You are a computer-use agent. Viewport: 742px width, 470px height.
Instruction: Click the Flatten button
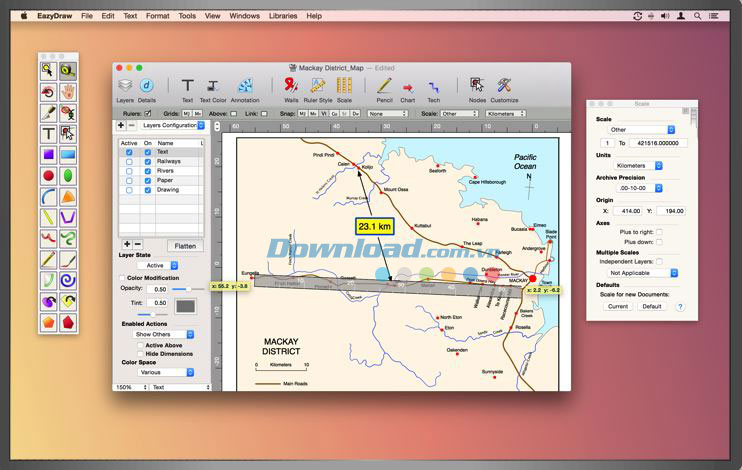pos(185,245)
